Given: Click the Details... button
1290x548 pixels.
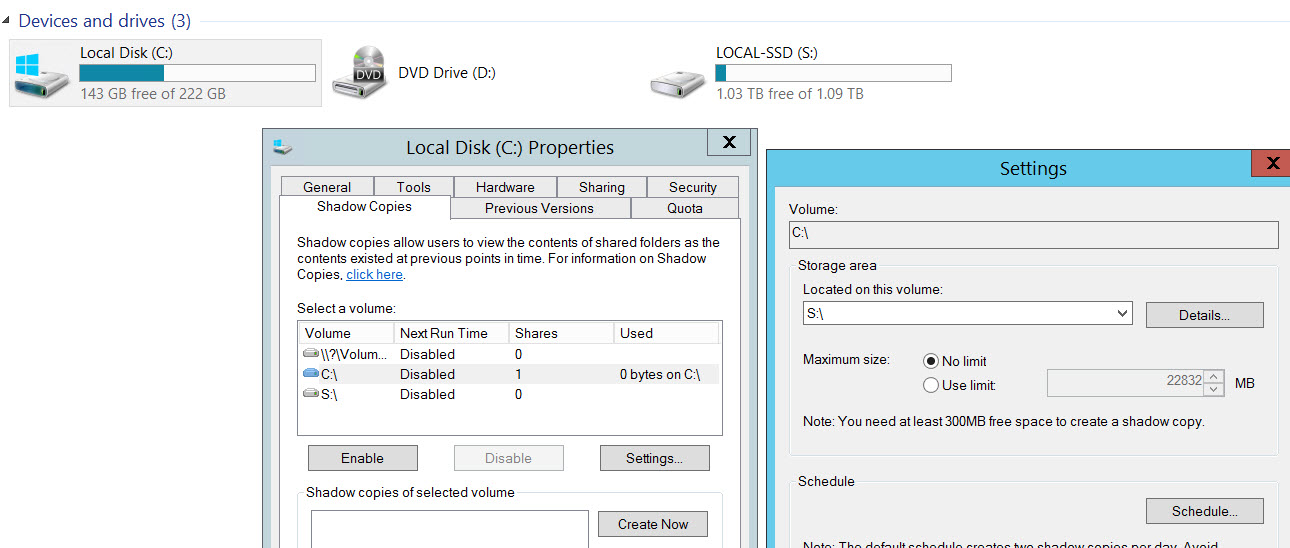Looking at the screenshot, I should point(1204,315).
